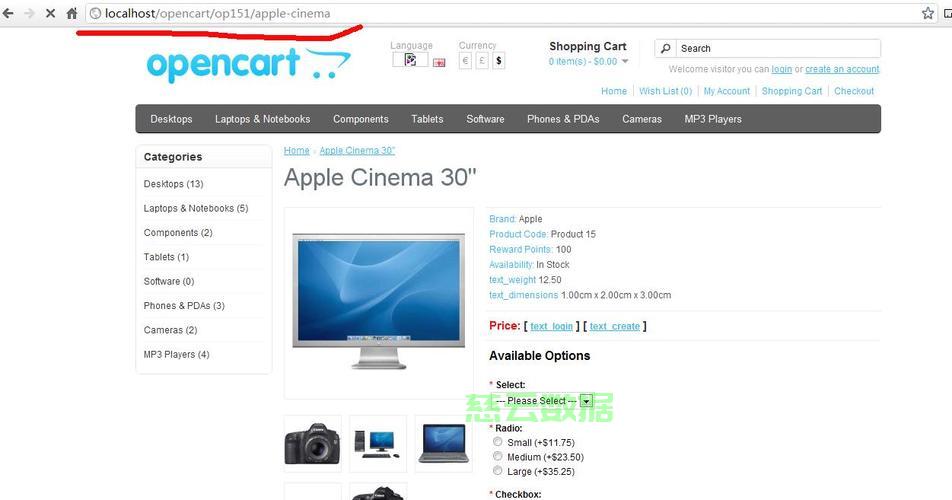
Task: Select the Dollar currency symbol
Action: coord(498,60)
